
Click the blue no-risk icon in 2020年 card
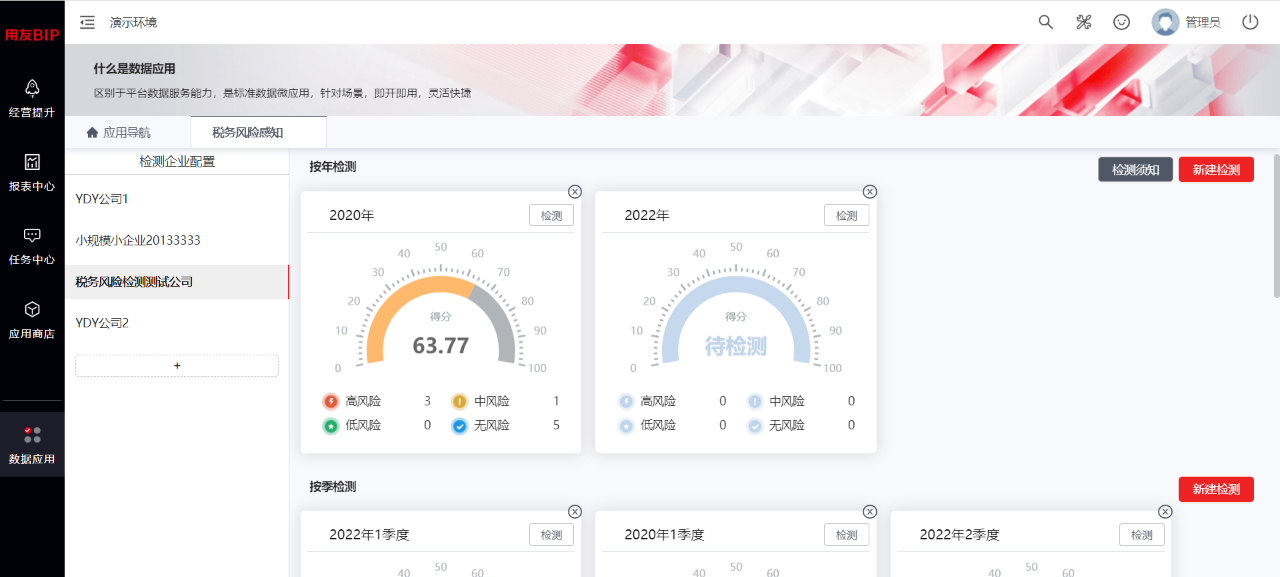coord(460,425)
